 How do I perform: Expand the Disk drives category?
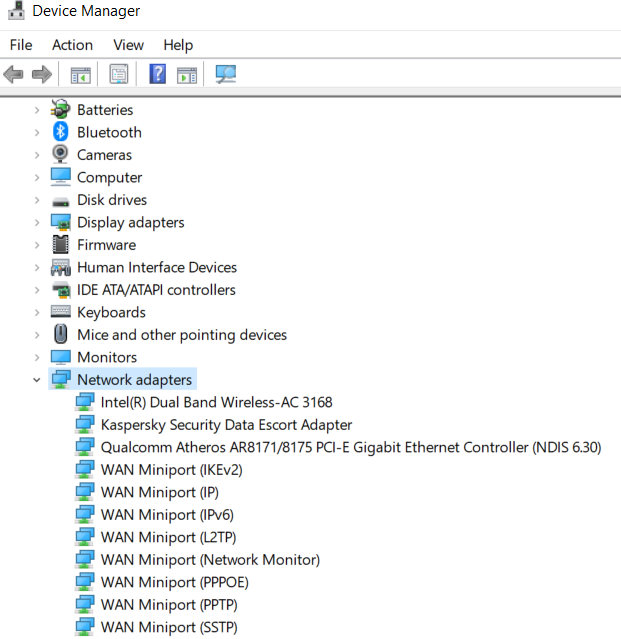click(x=37, y=200)
